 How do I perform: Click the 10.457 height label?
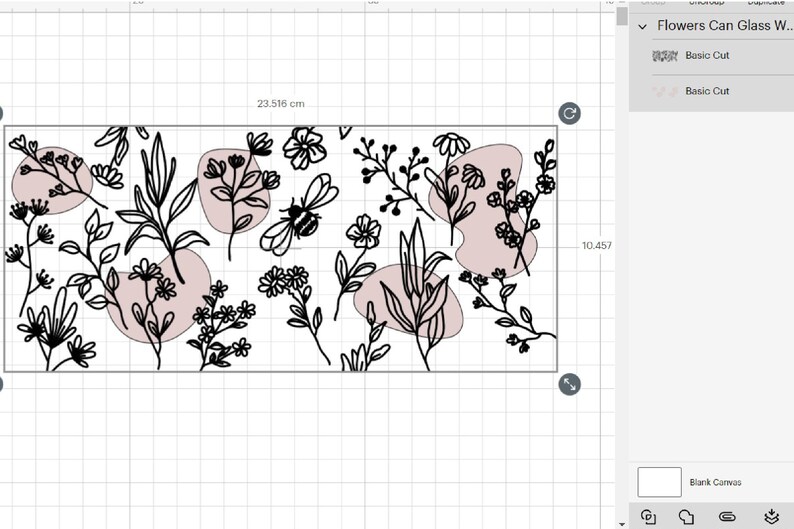click(597, 246)
